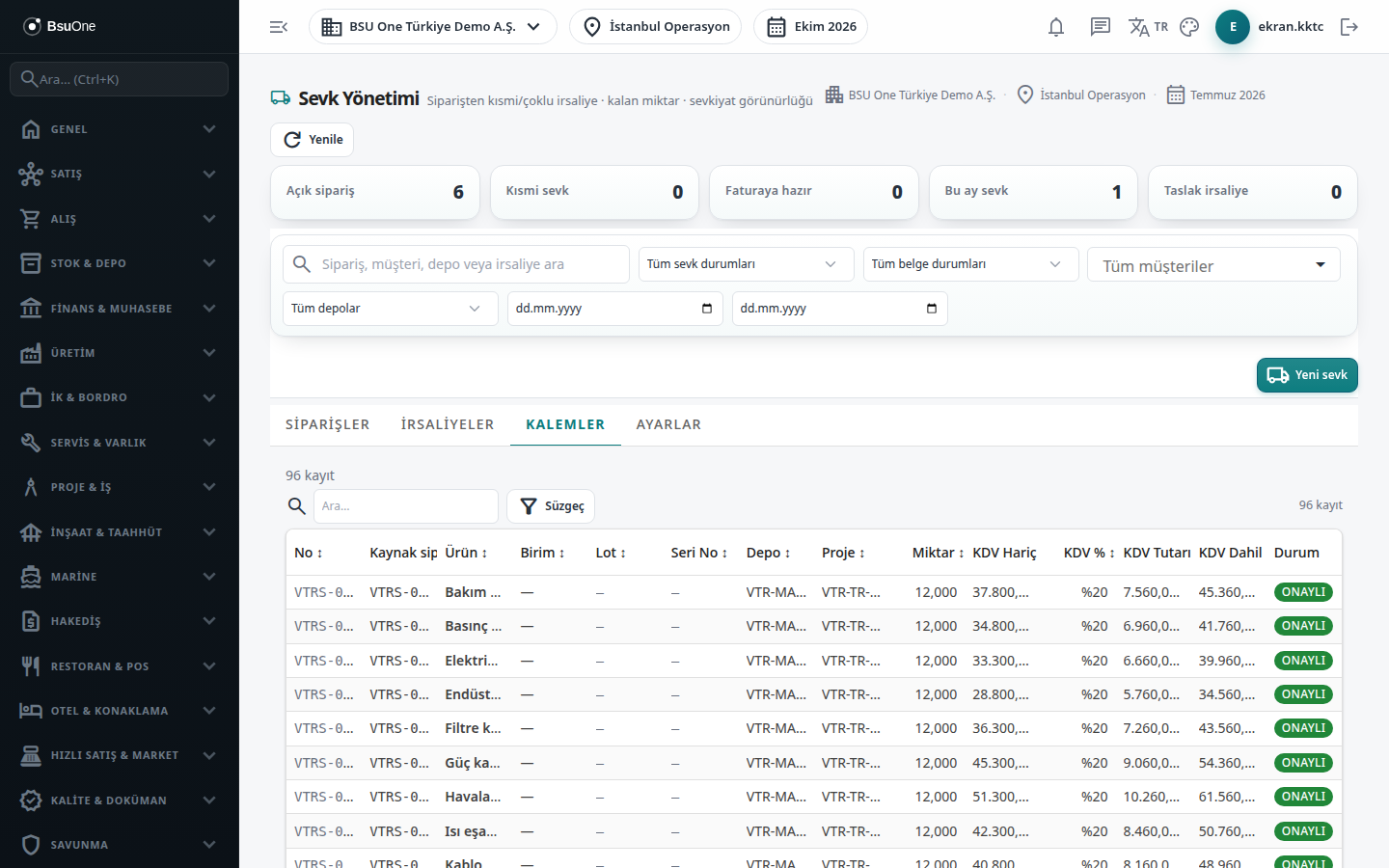Expand Proje & İş sidebar section

[120, 487]
